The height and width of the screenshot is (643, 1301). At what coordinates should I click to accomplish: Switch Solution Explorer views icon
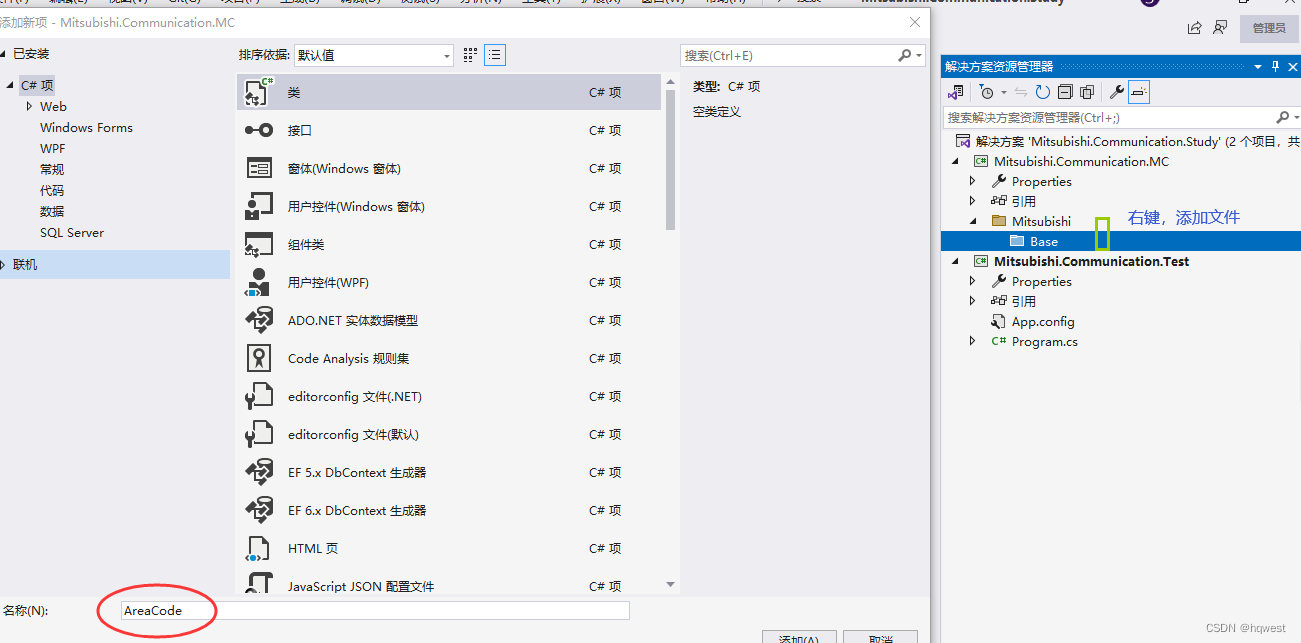[x=956, y=92]
